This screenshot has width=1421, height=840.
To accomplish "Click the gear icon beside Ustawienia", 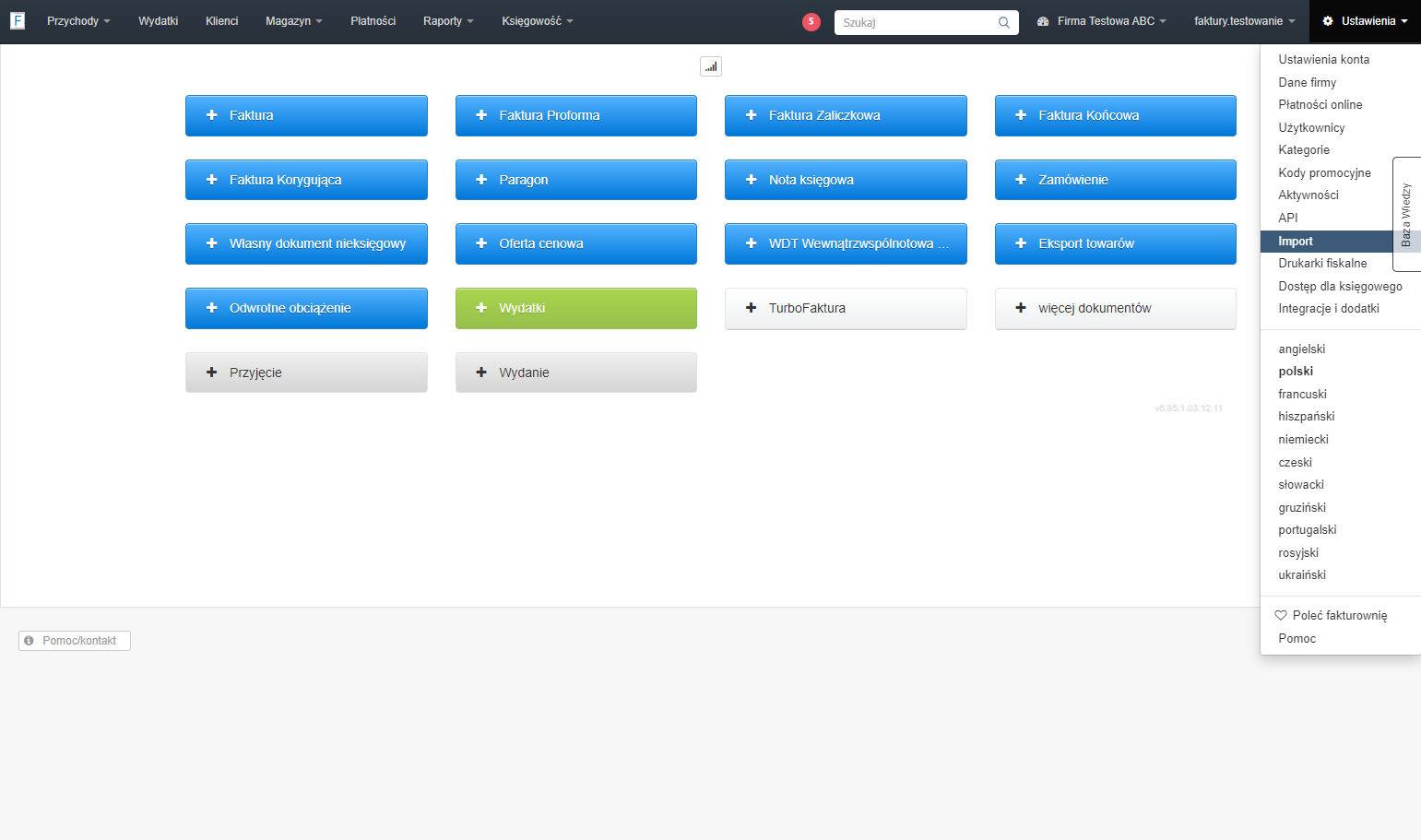I will tap(1328, 21).
